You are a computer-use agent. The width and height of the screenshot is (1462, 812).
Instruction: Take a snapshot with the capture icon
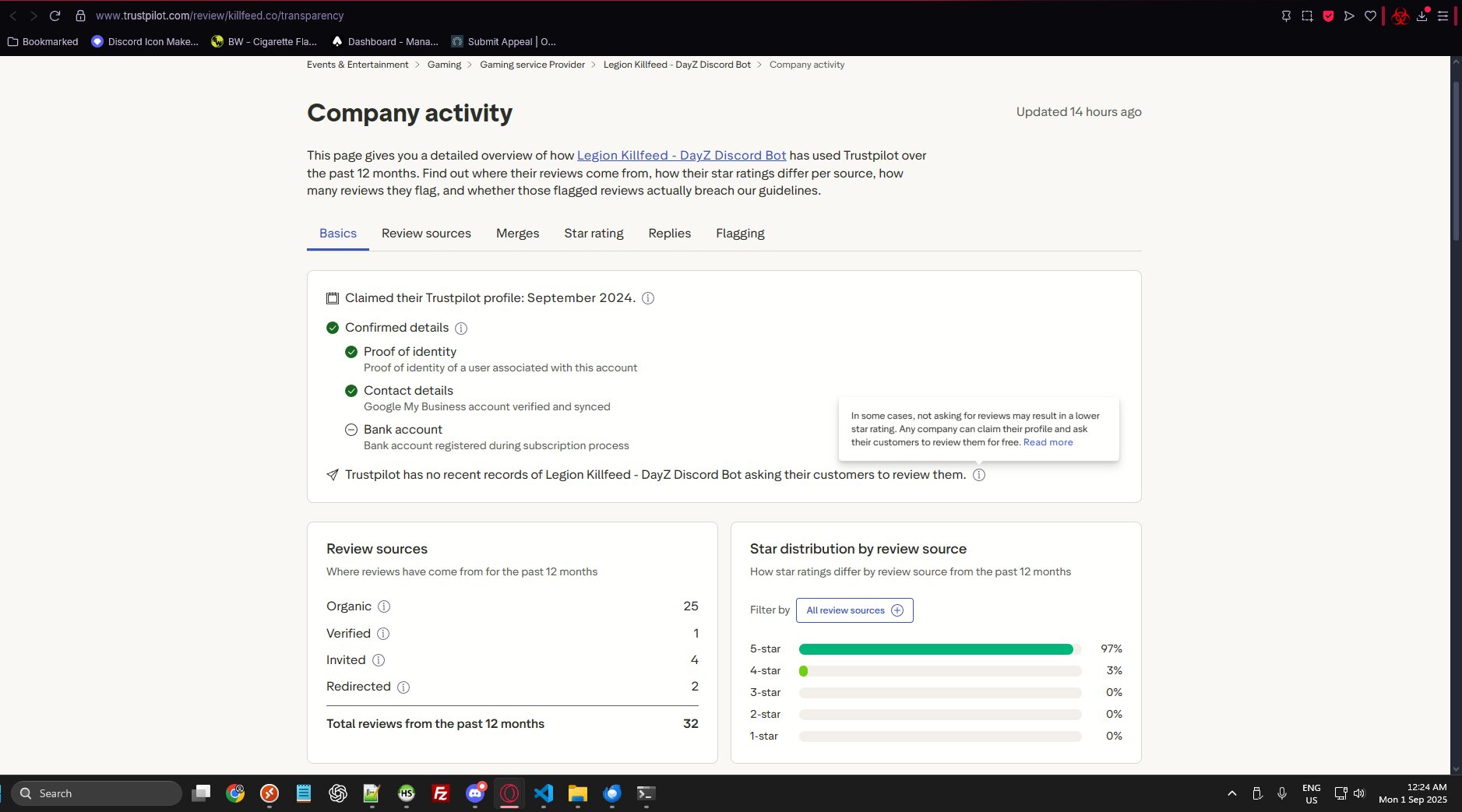click(x=1307, y=16)
